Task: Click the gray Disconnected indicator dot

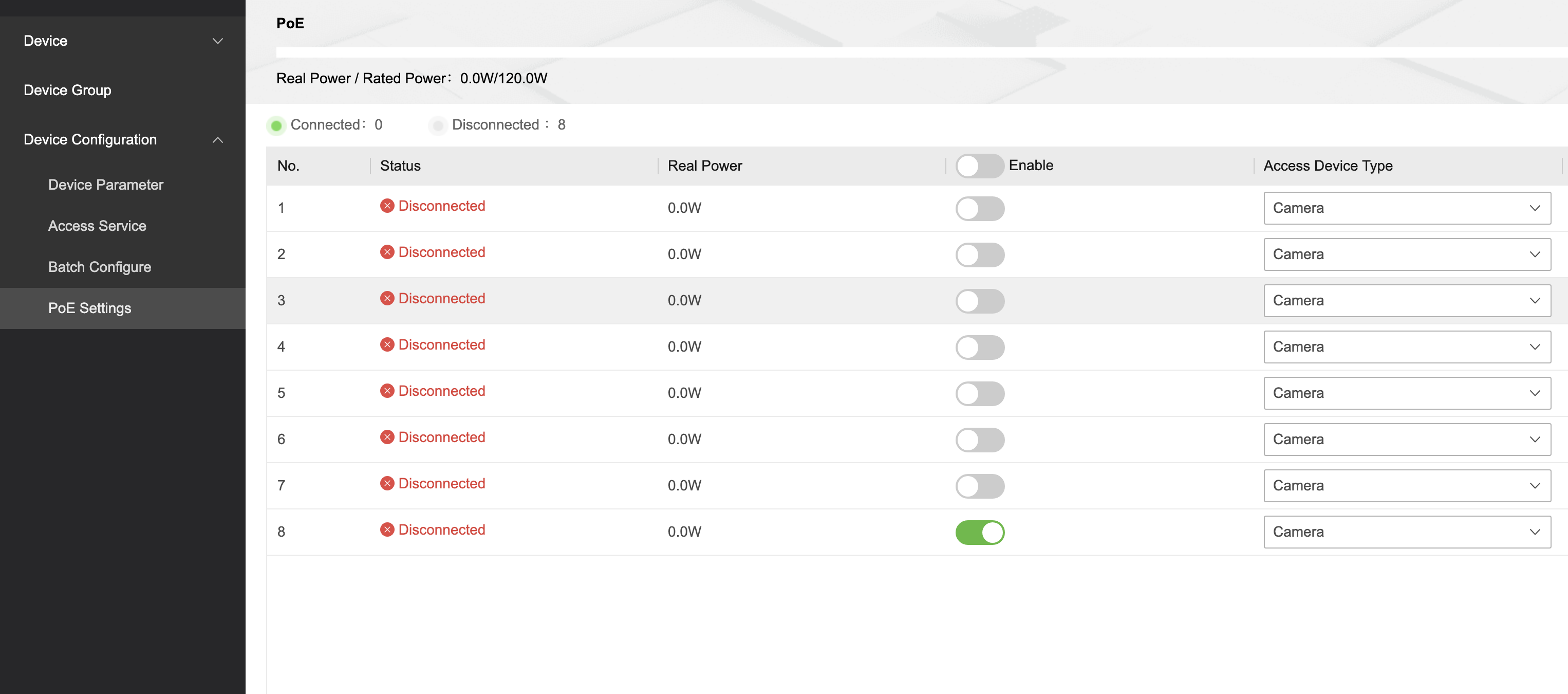Action: click(x=438, y=125)
